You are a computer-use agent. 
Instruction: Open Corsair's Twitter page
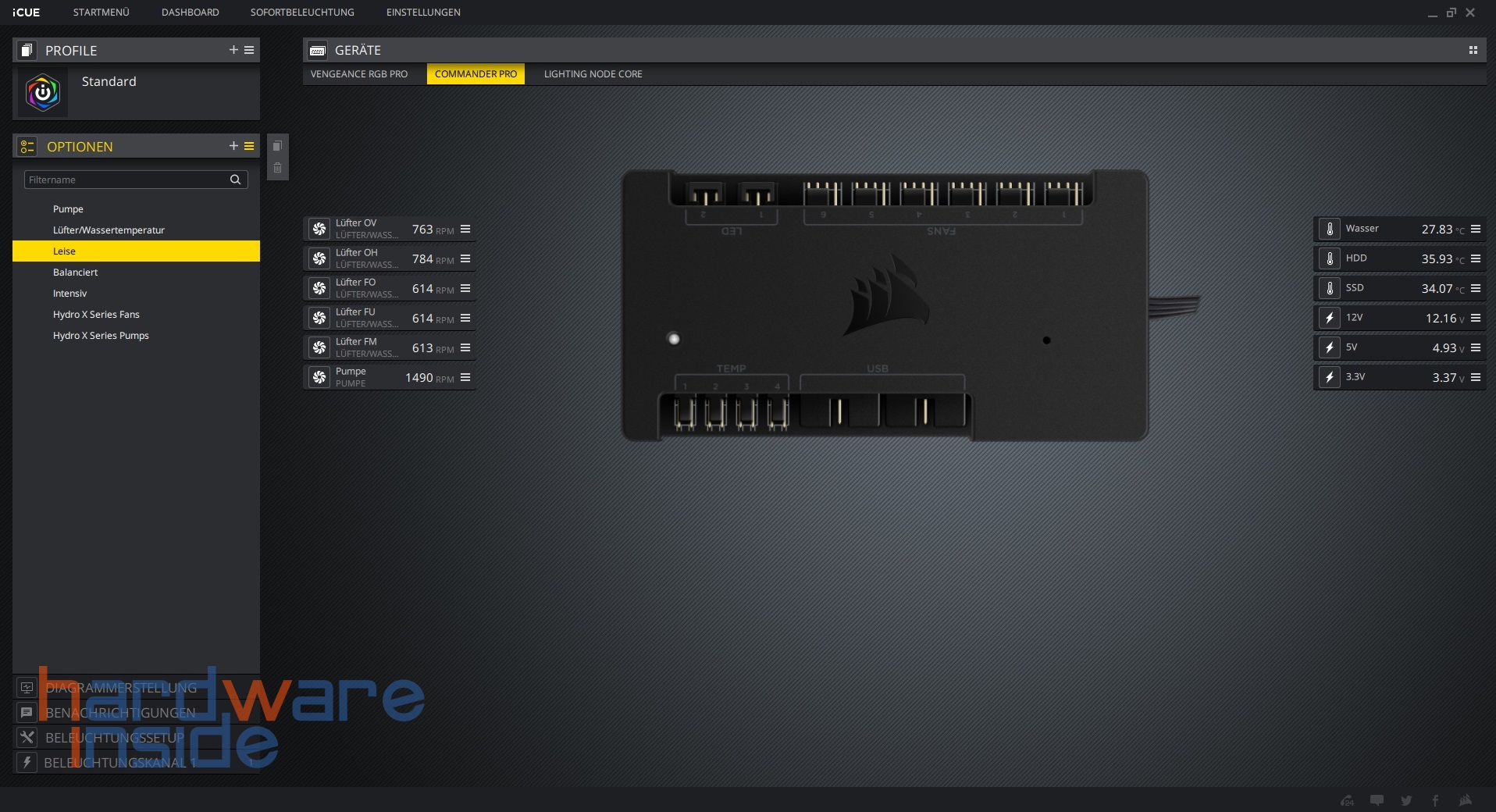pos(1405,800)
